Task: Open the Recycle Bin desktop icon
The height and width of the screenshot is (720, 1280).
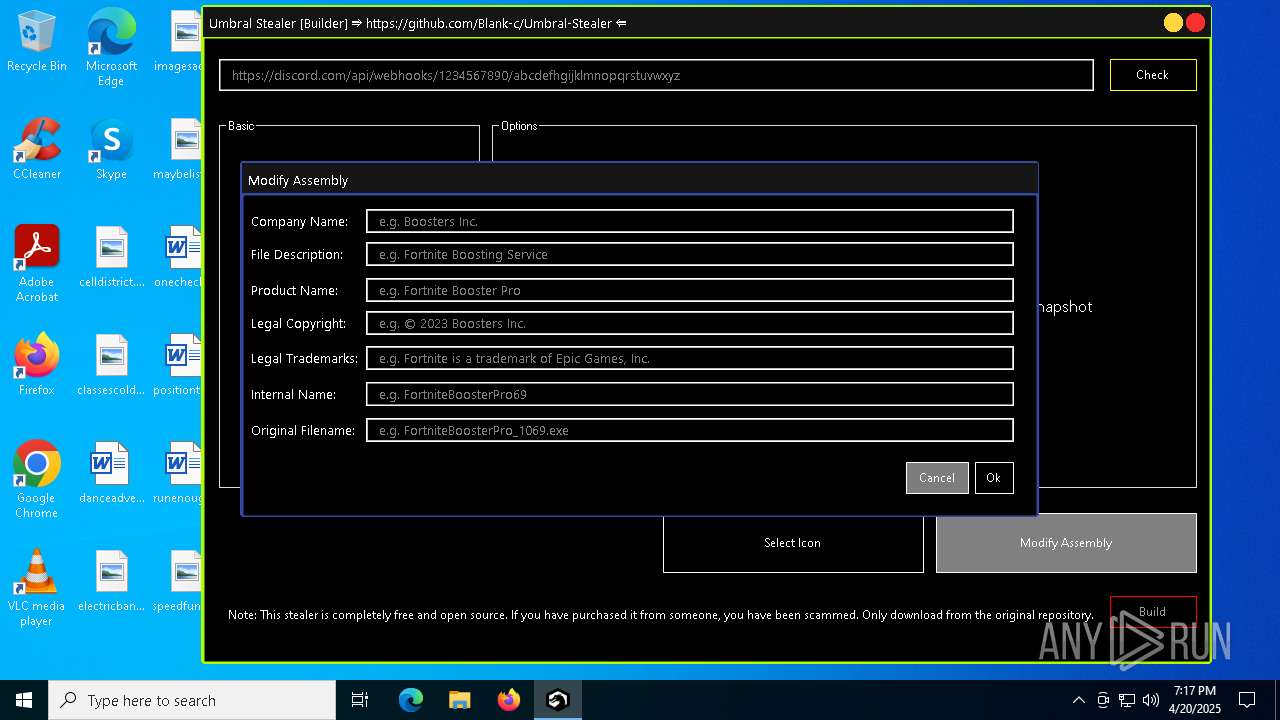Action: tap(37, 42)
